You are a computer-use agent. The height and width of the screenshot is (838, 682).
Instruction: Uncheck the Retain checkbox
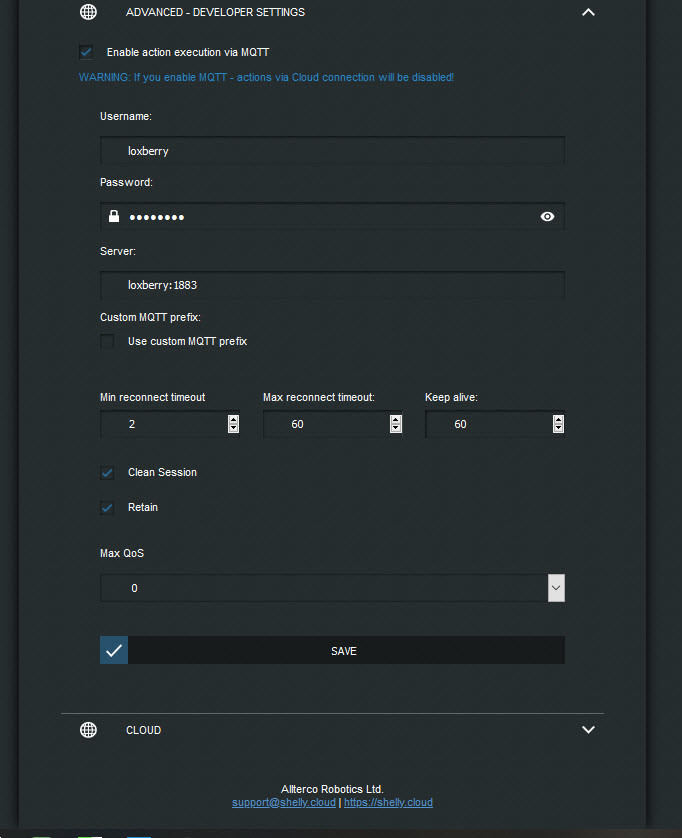pos(107,507)
